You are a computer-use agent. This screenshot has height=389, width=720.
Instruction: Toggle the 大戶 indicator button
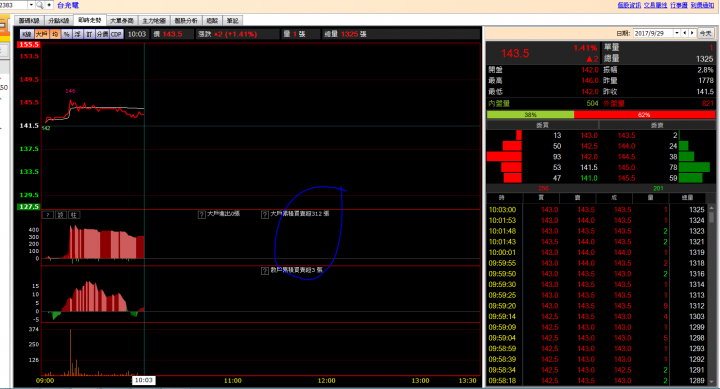coord(41,34)
